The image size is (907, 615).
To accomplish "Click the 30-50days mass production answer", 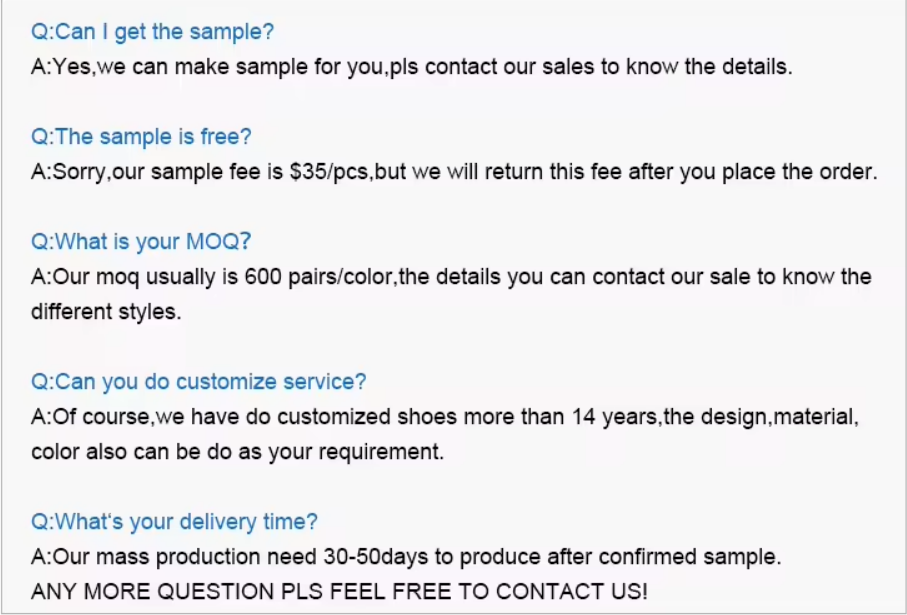I will point(406,557).
